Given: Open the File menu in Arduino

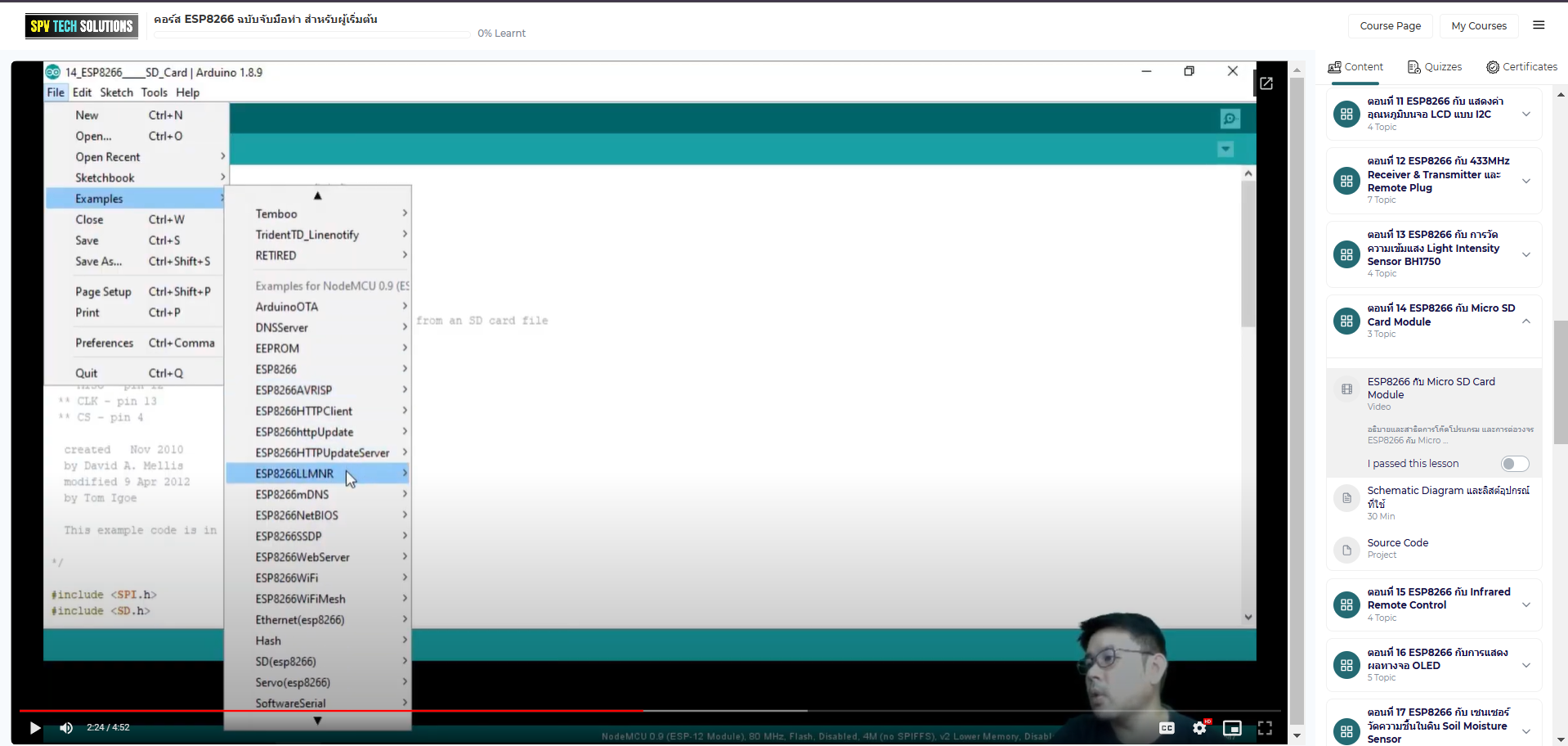Looking at the screenshot, I should pos(56,92).
